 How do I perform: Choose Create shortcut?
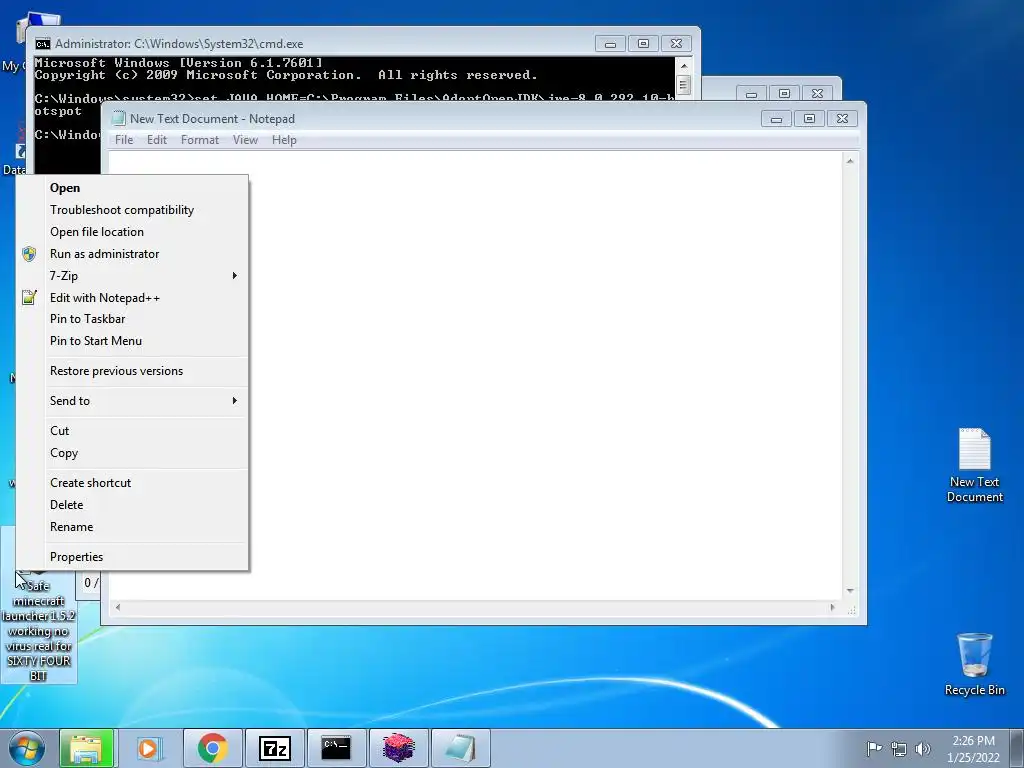(x=132, y=483)
